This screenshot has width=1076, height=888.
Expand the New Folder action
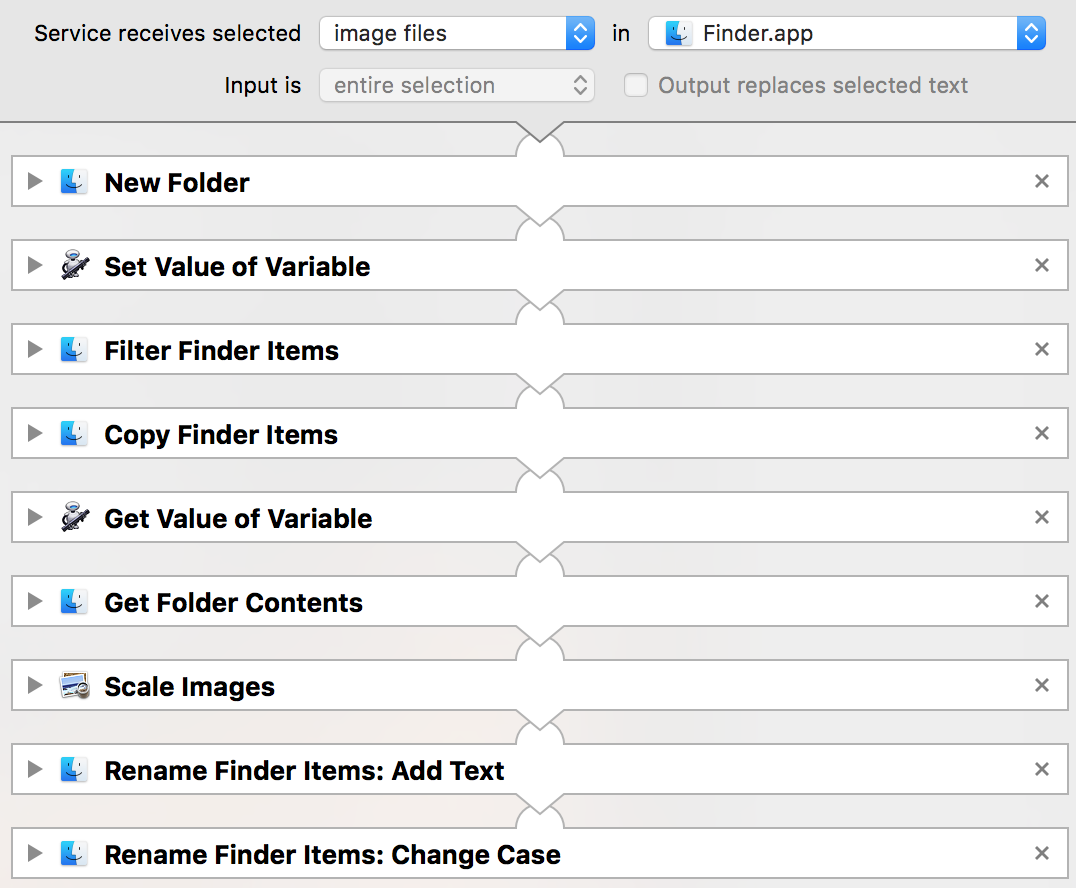34,181
